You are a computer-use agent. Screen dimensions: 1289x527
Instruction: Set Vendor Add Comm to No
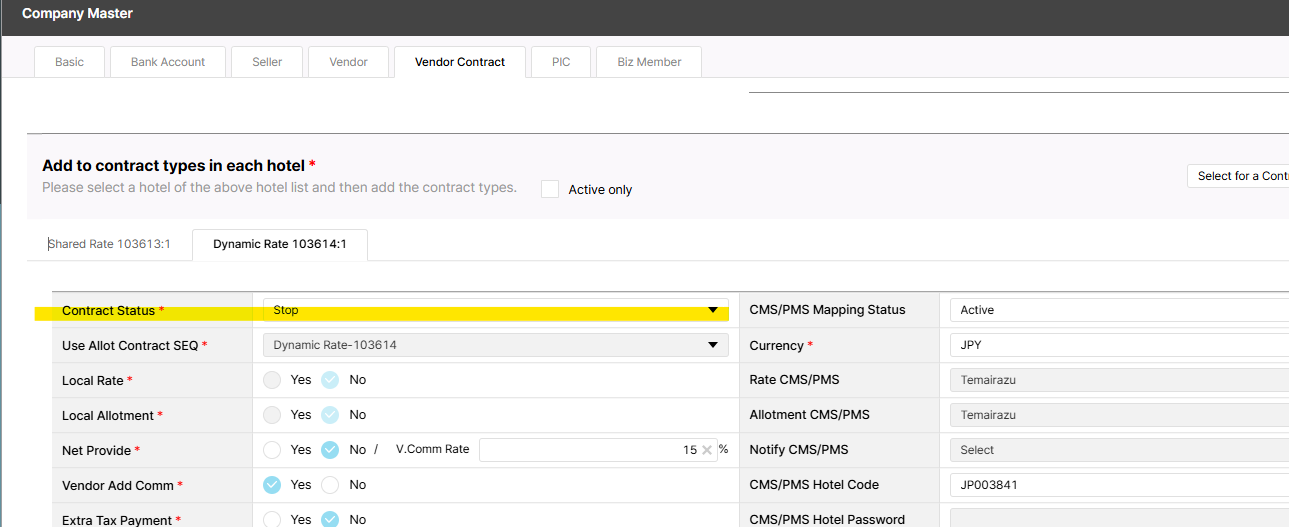pyautogui.click(x=331, y=485)
